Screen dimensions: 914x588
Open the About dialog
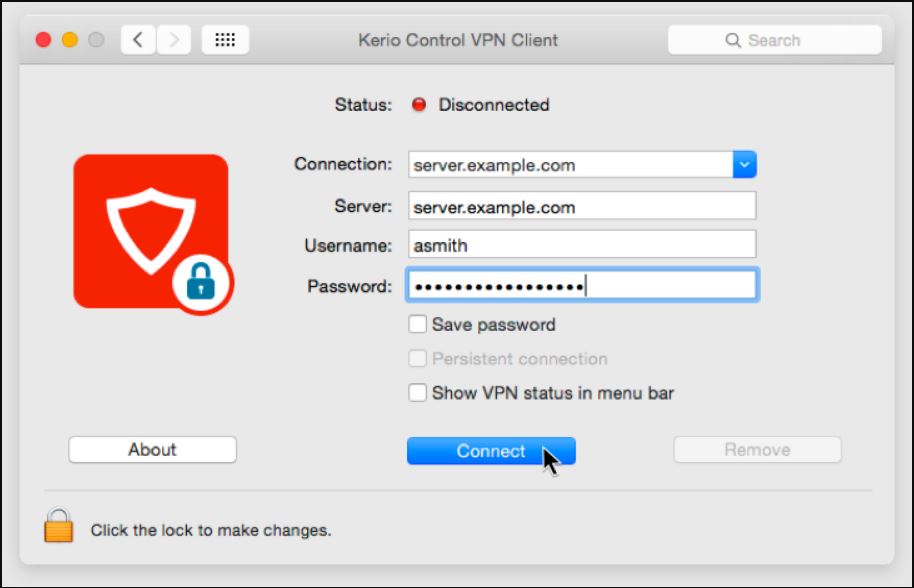[151, 449]
